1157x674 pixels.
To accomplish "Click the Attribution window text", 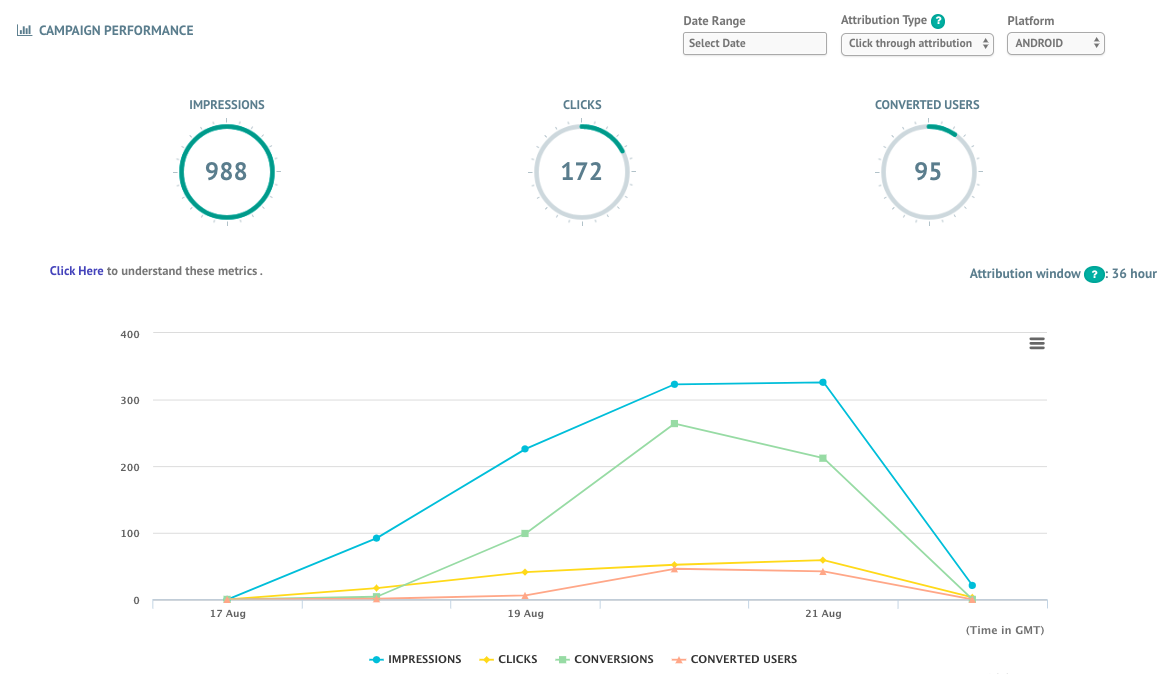I will click(x=1024, y=274).
